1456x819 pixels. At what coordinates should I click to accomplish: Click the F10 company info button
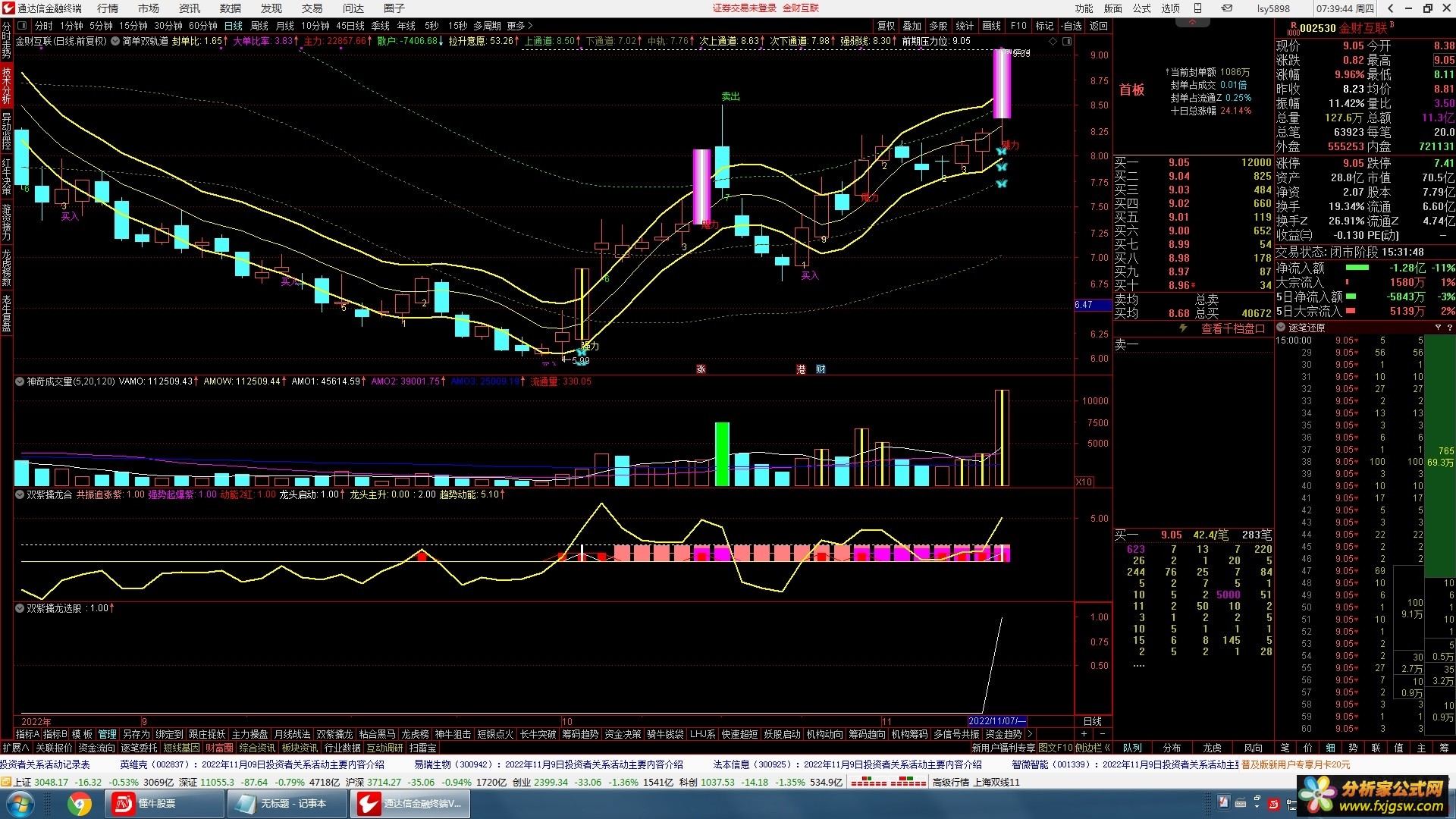click(1018, 26)
